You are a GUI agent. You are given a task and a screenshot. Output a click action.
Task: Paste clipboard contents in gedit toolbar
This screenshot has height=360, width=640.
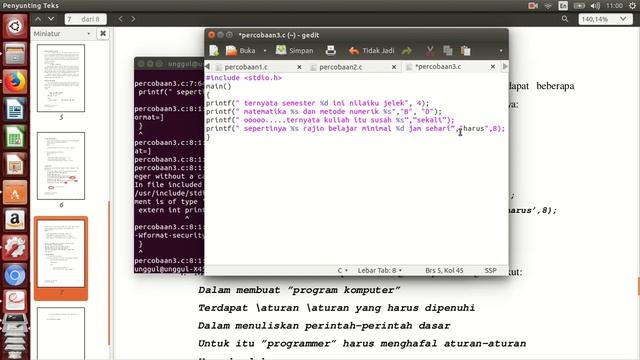click(465, 51)
